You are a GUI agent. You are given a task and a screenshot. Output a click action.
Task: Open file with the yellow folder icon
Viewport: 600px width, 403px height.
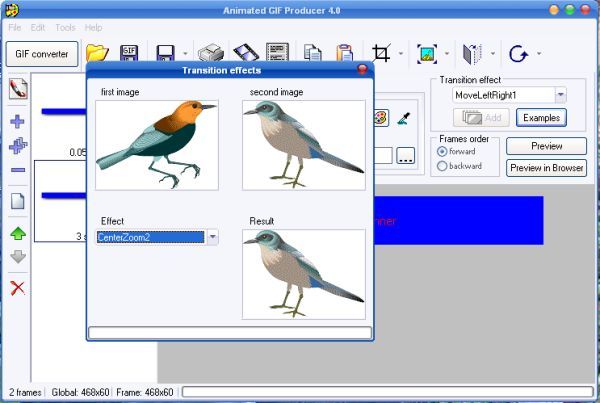point(97,53)
